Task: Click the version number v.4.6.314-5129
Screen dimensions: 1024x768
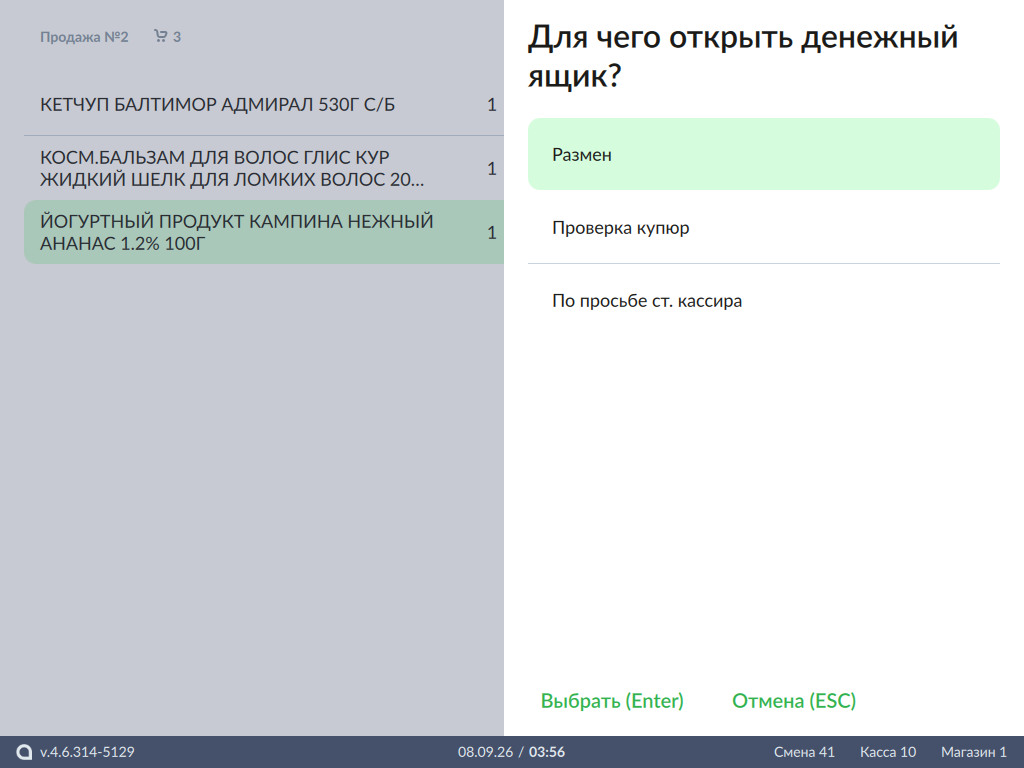Action: point(87,752)
